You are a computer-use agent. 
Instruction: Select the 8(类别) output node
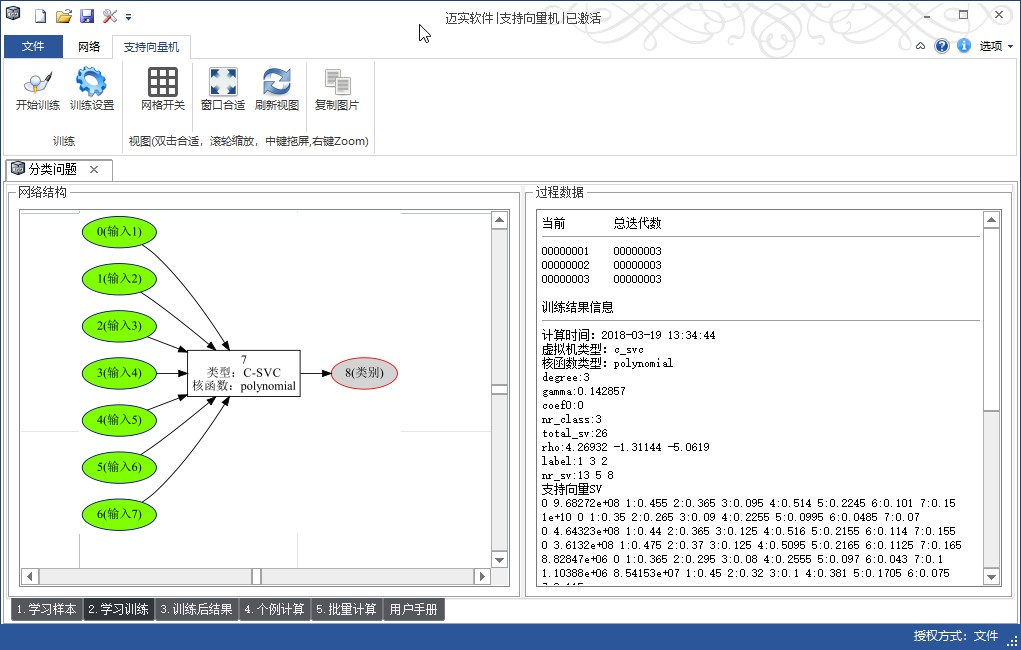(363, 373)
